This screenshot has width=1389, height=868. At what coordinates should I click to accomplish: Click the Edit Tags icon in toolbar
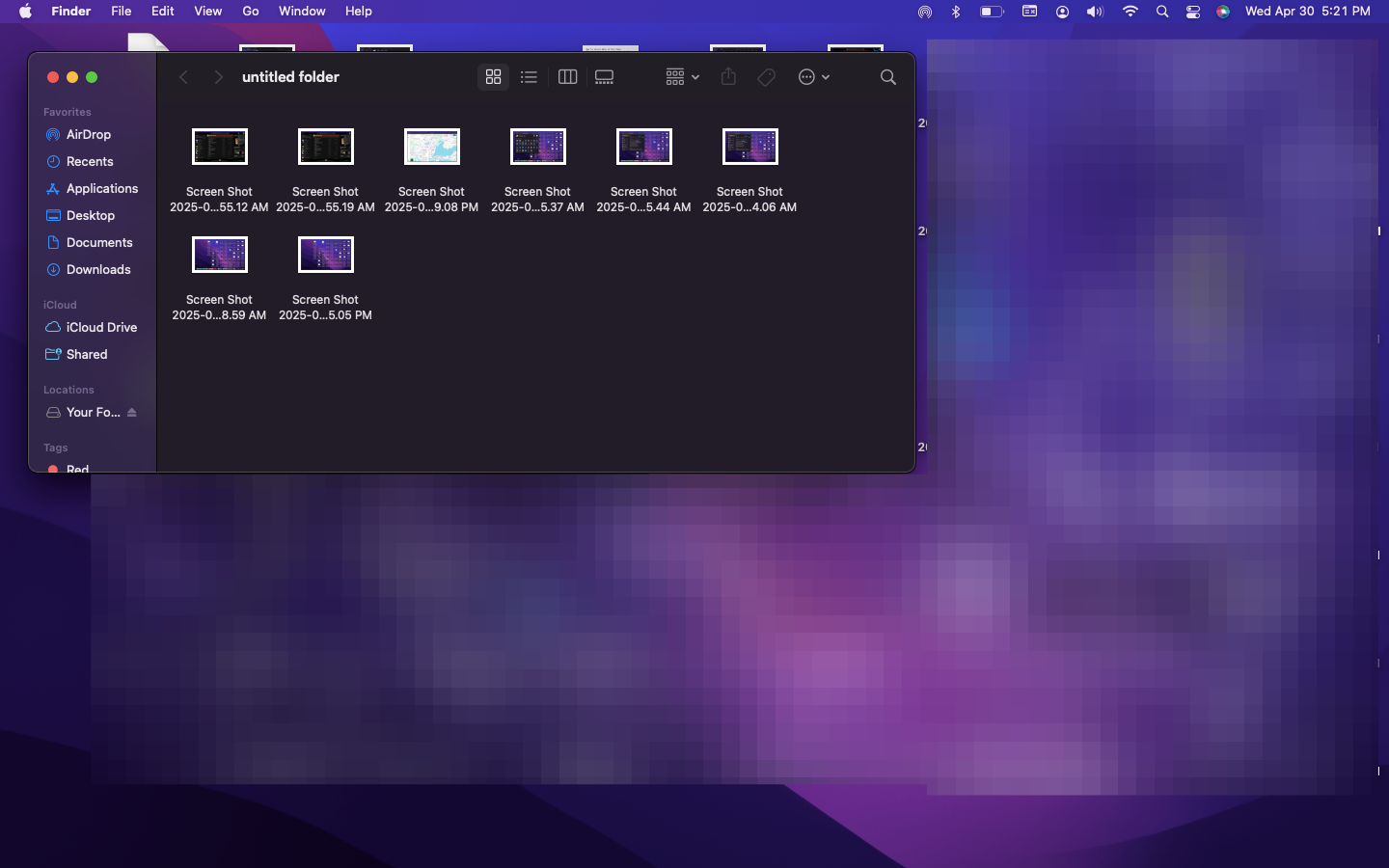766,77
